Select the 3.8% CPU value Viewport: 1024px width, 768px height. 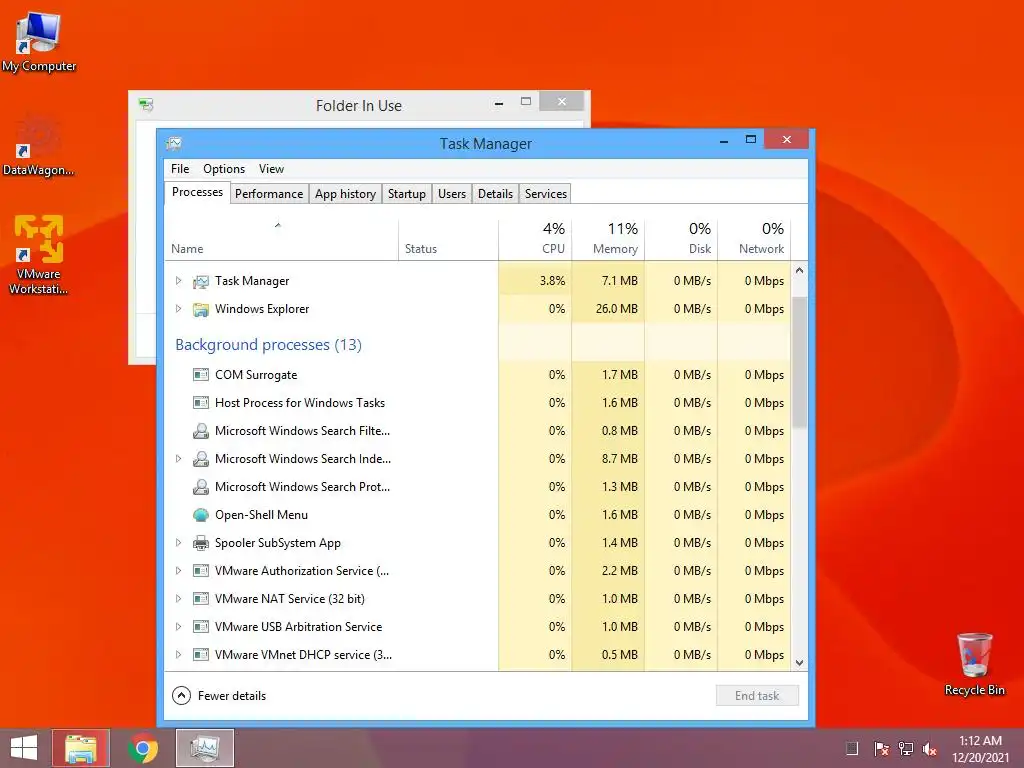[x=552, y=281]
